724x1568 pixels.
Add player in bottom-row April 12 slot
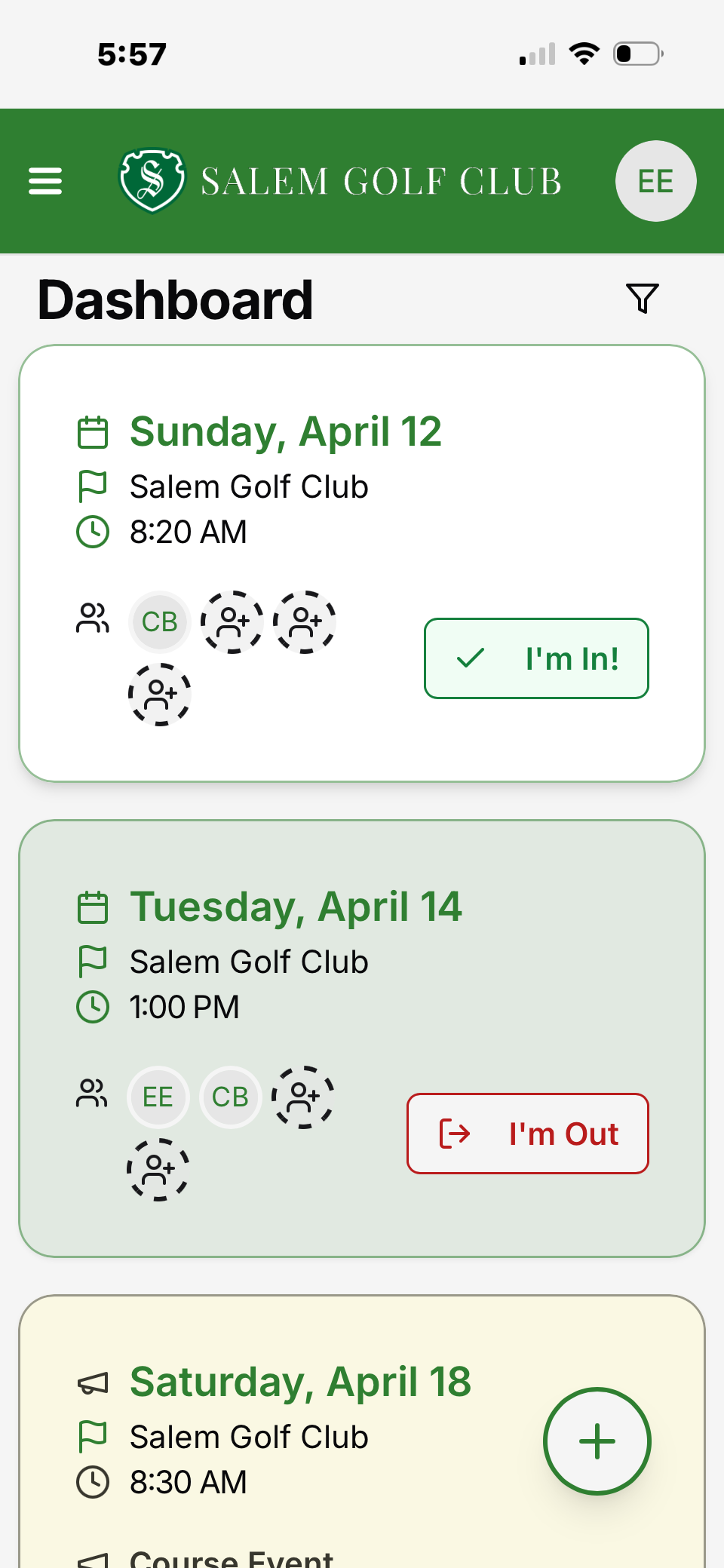point(159,695)
